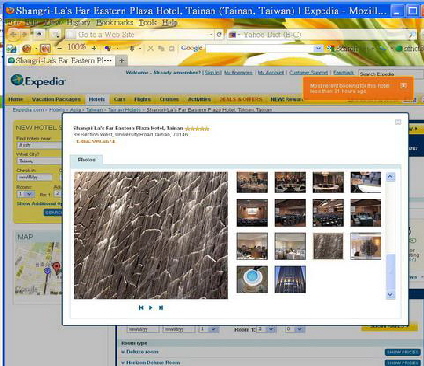Click the thumbnail scrollbar up arrow

(x=390, y=177)
